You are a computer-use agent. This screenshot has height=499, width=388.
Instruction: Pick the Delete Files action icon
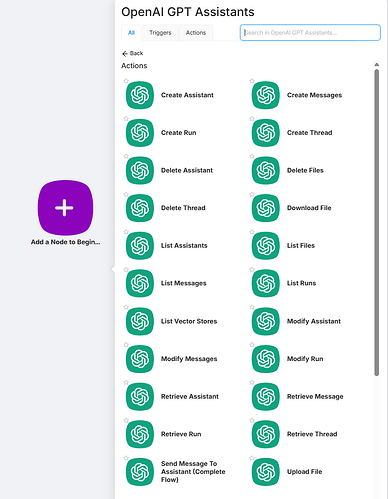(266, 170)
